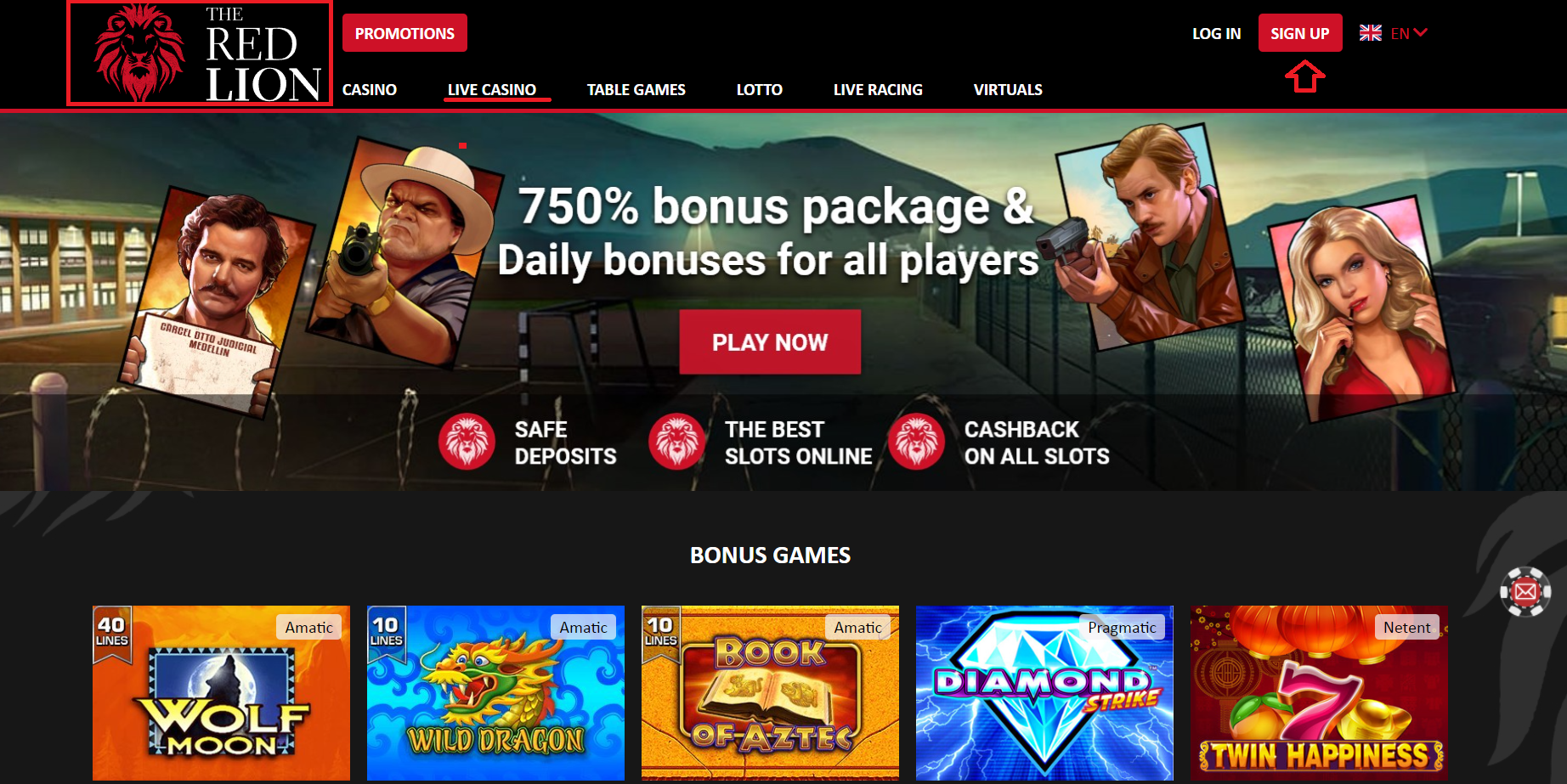Click the Promotions button
The image size is (1567, 784).
(404, 33)
